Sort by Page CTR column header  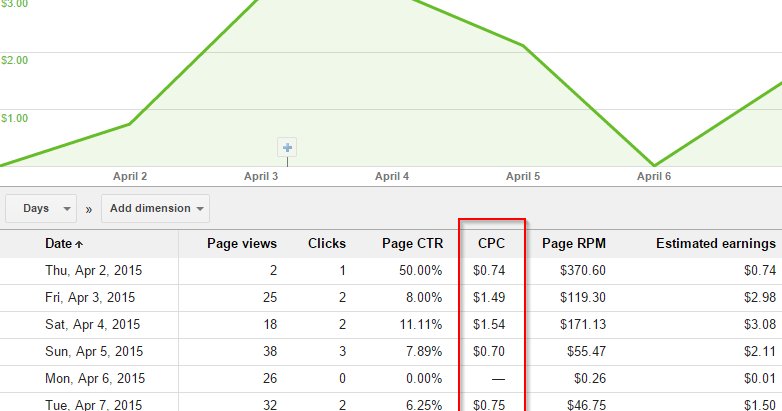(x=412, y=243)
